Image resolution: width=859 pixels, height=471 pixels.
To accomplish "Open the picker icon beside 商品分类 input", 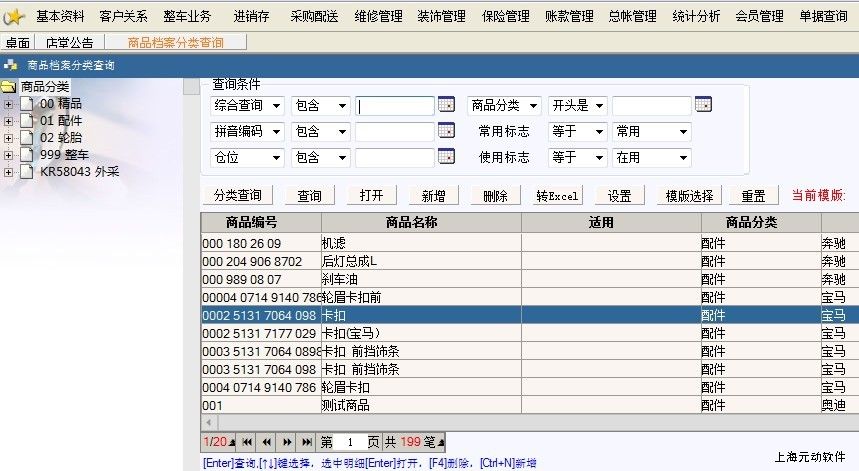I will 703,105.
